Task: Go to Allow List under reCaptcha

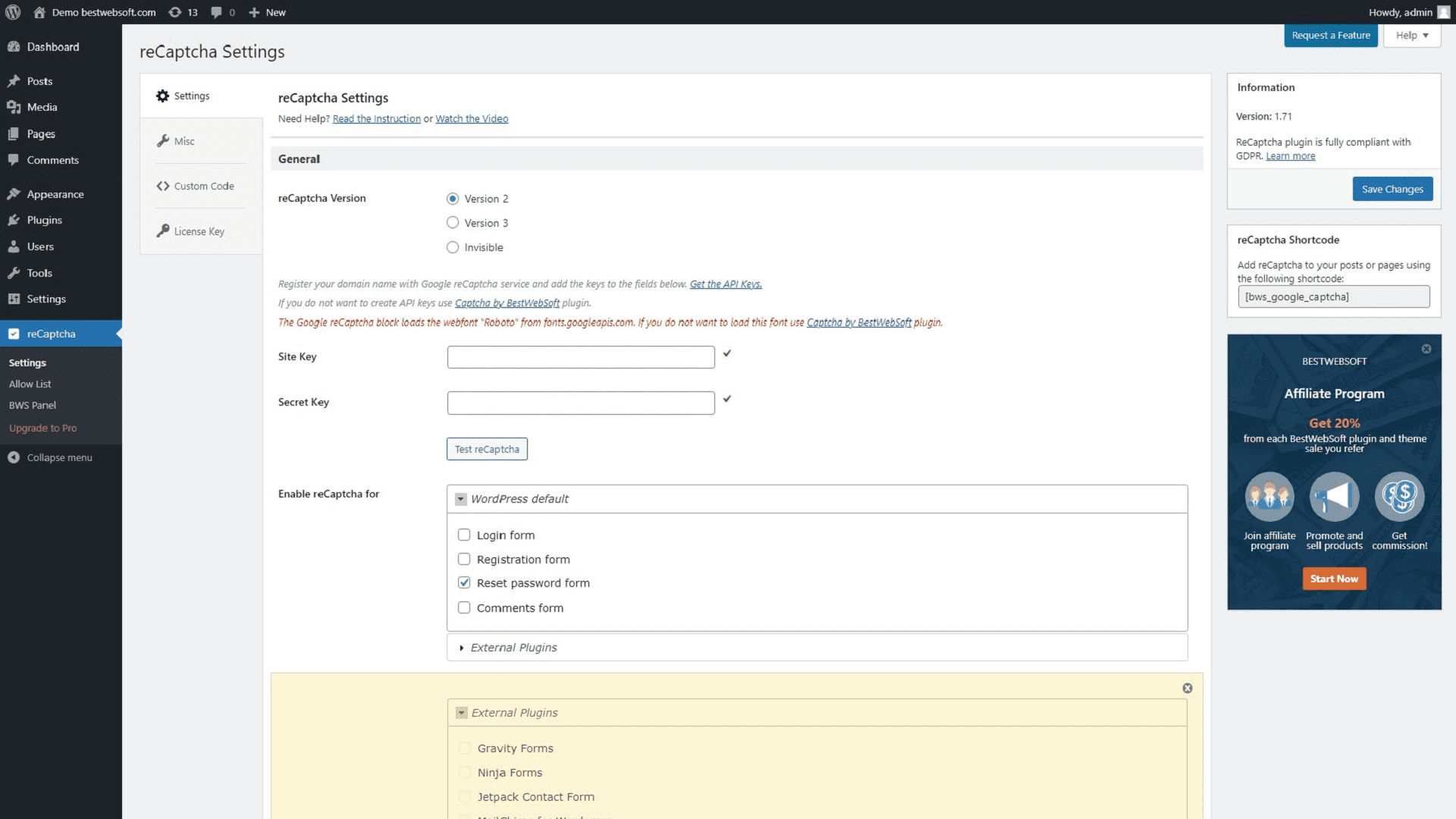Action: point(30,384)
